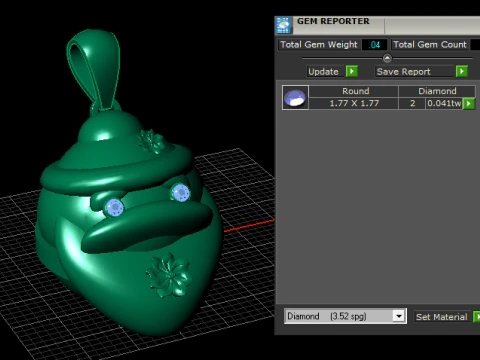
Task: Click the gem quantity cell 2
Action: 412,103
